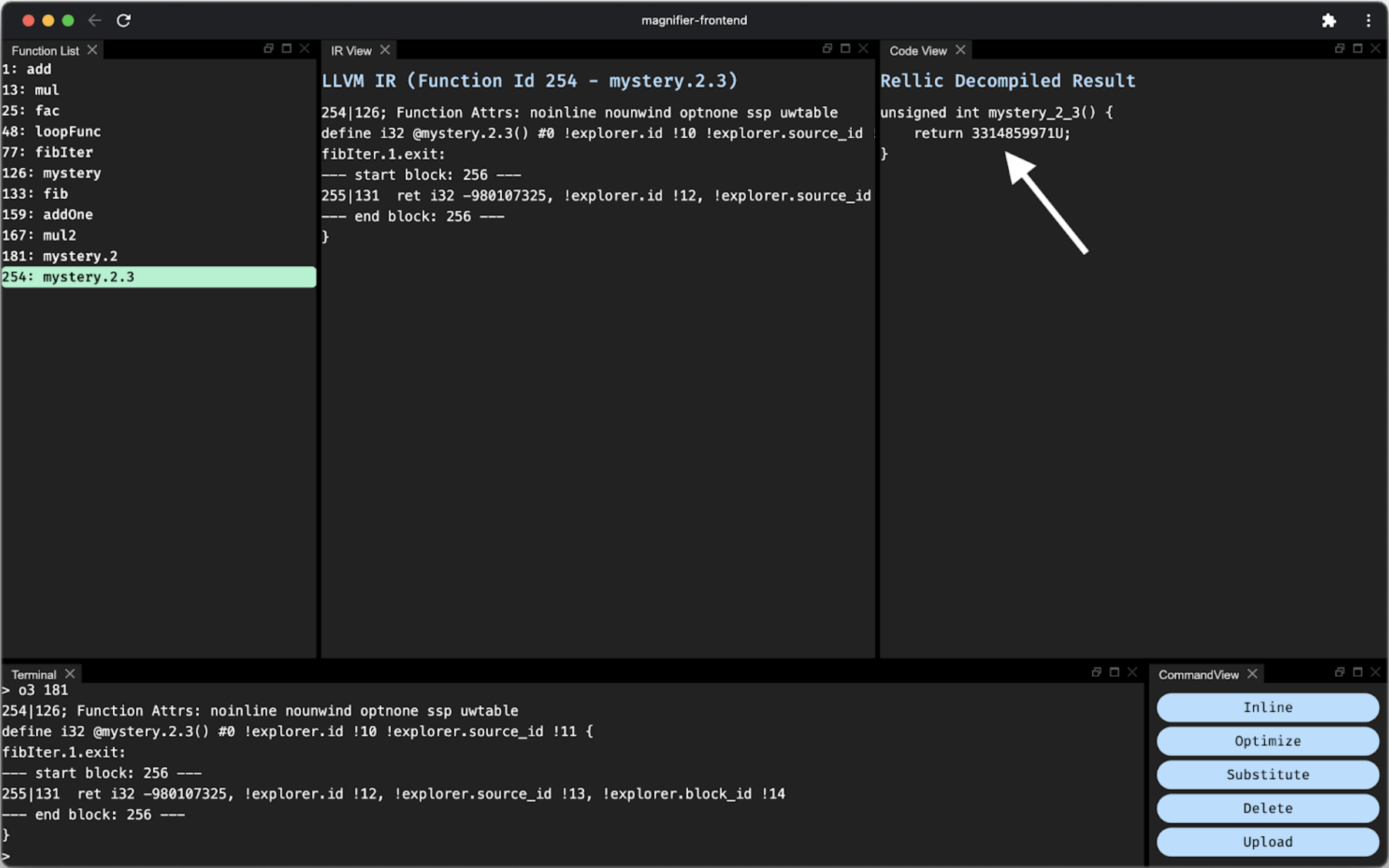Select the Code View tab
1389x868 pixels.
click(917, 51)
